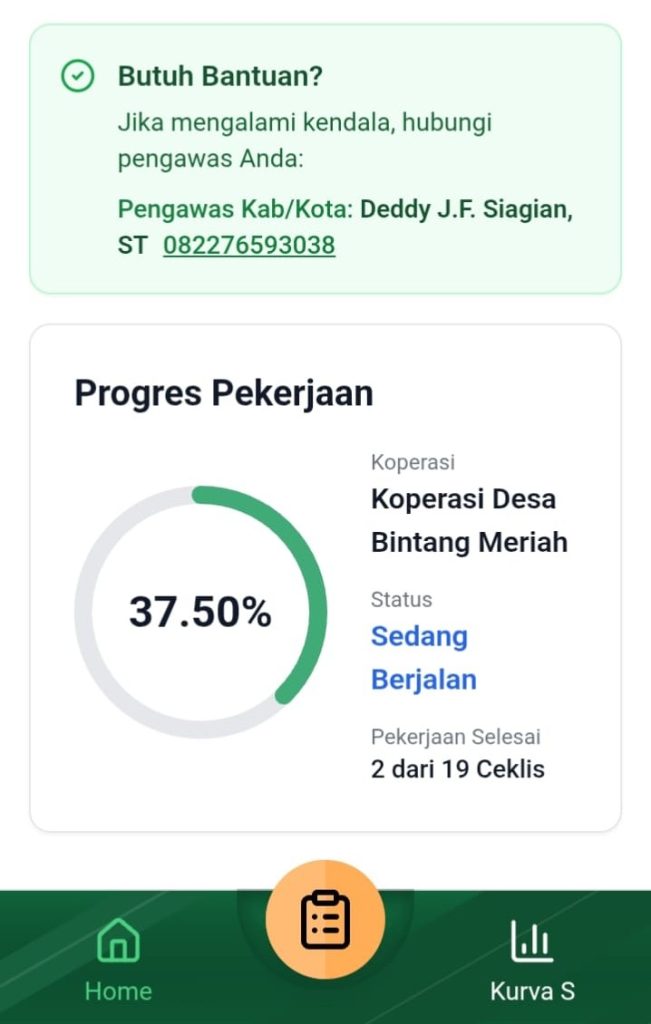Open the orange clipboard checklist button
This screenshot has height=1024, width=651.
pyautogui.click(x=325, y=919)
